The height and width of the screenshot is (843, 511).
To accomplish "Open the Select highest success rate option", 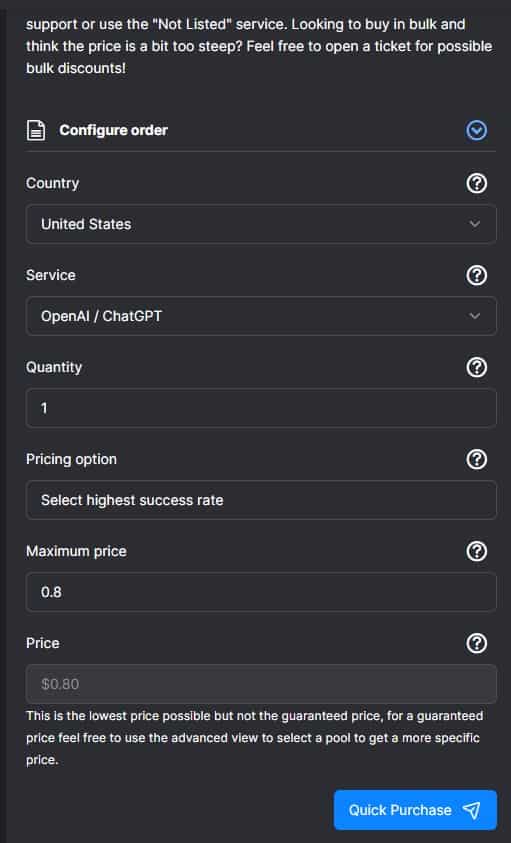I will click(261, 500).
